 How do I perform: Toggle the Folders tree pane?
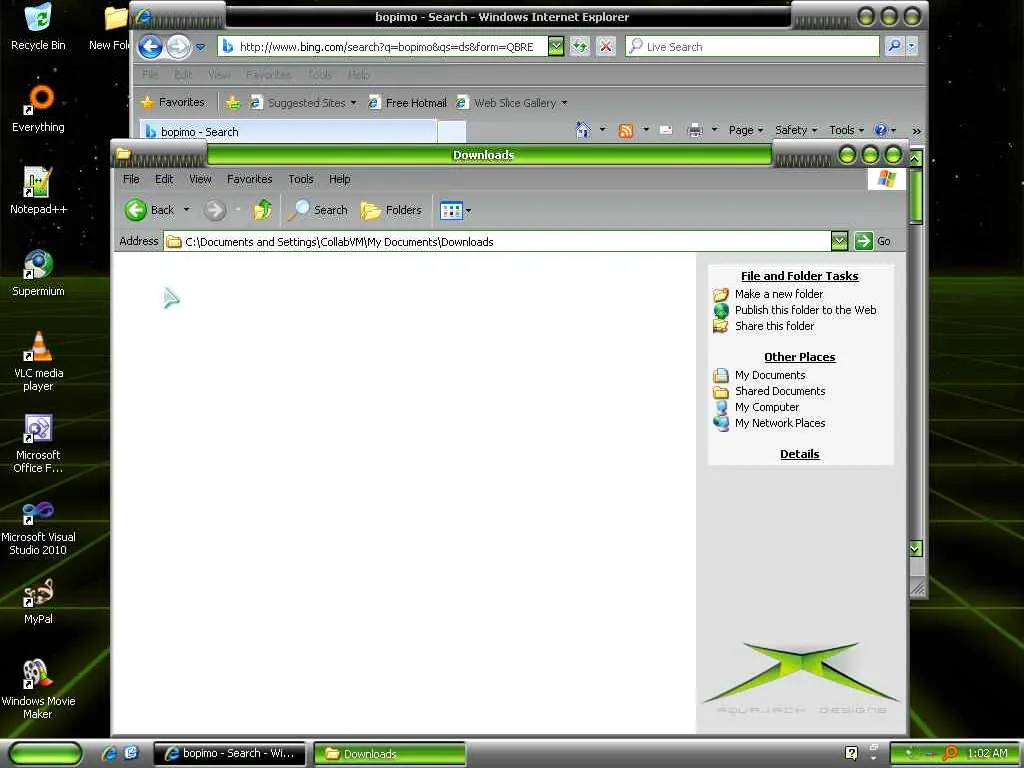pos(391,210)
